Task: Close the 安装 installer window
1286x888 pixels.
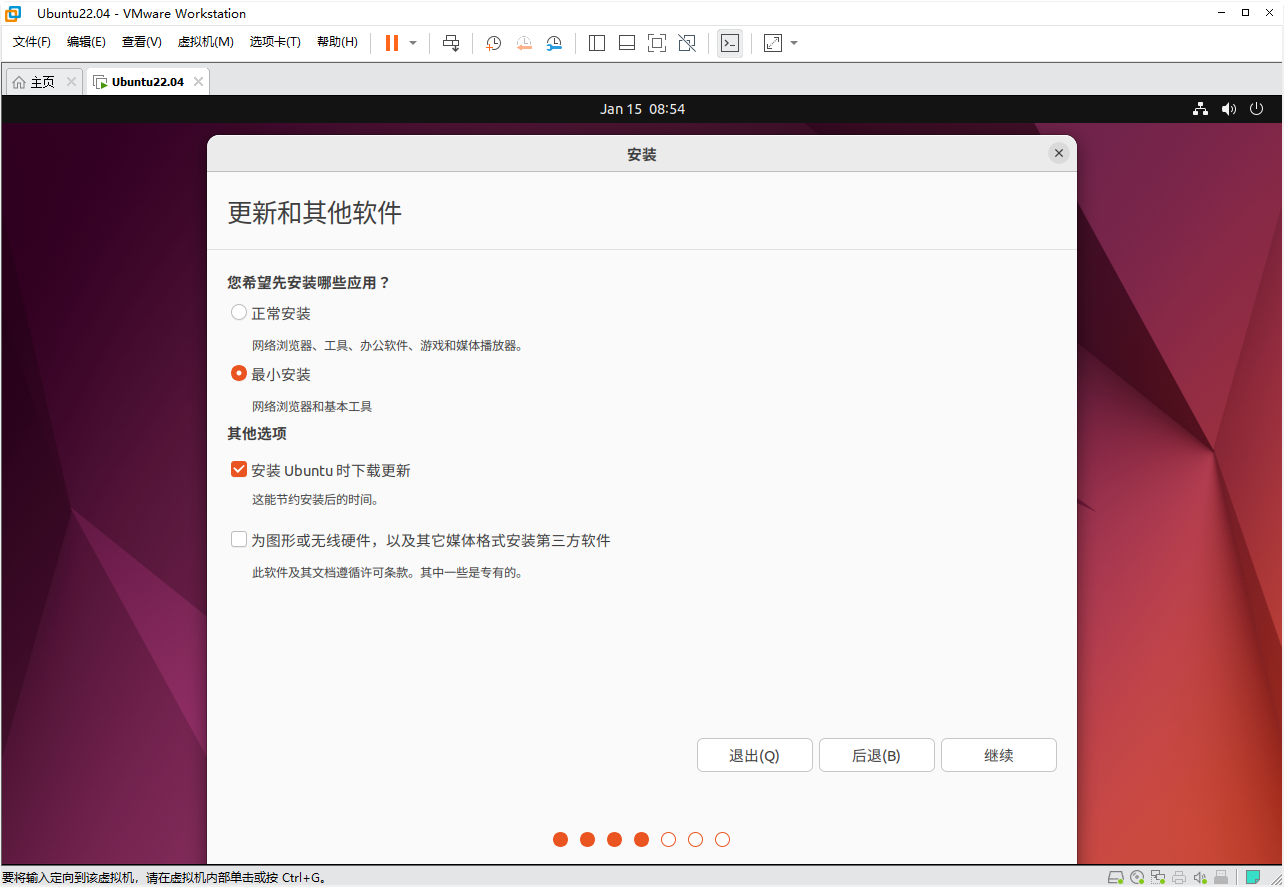Action: click(x=1059, y=153)
